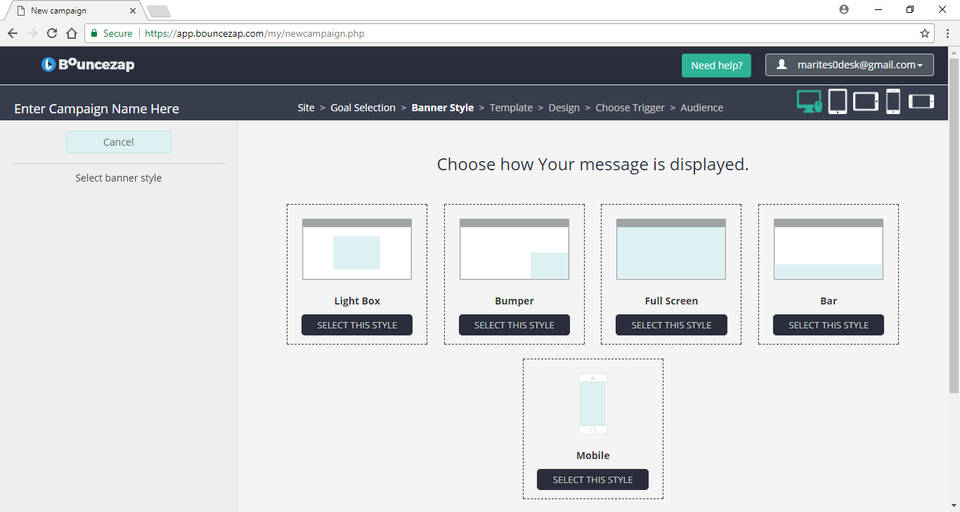Go to Site breadcrumb step
The image size is (960, 512).
coord(306,108)
